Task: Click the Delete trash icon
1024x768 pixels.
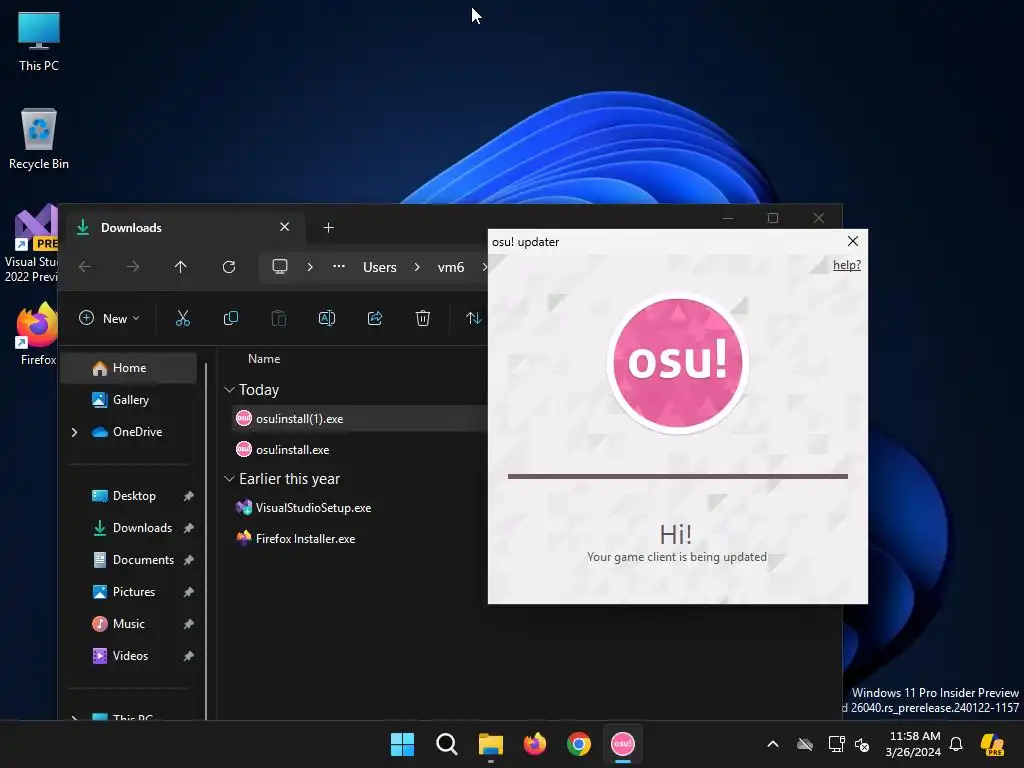Action: coord(423,319)
